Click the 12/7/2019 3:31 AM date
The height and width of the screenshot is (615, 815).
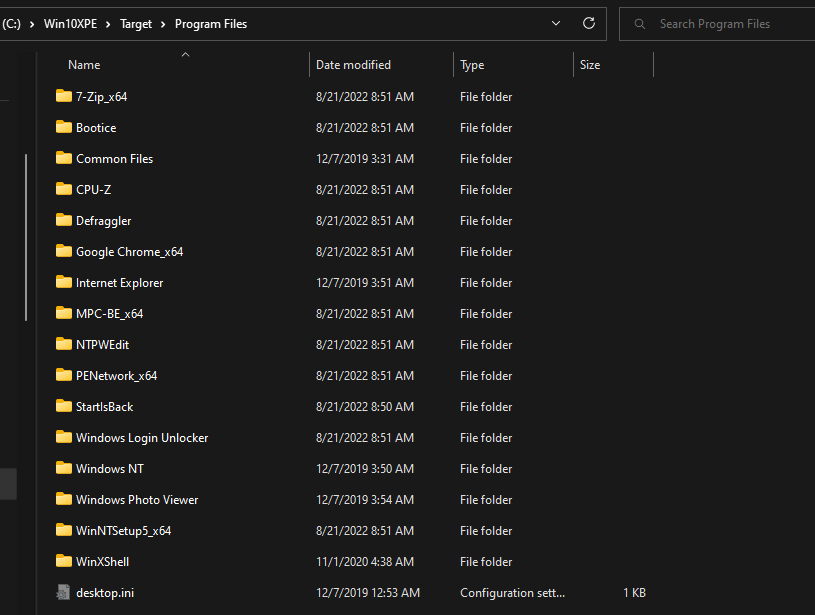click(365, 159)
